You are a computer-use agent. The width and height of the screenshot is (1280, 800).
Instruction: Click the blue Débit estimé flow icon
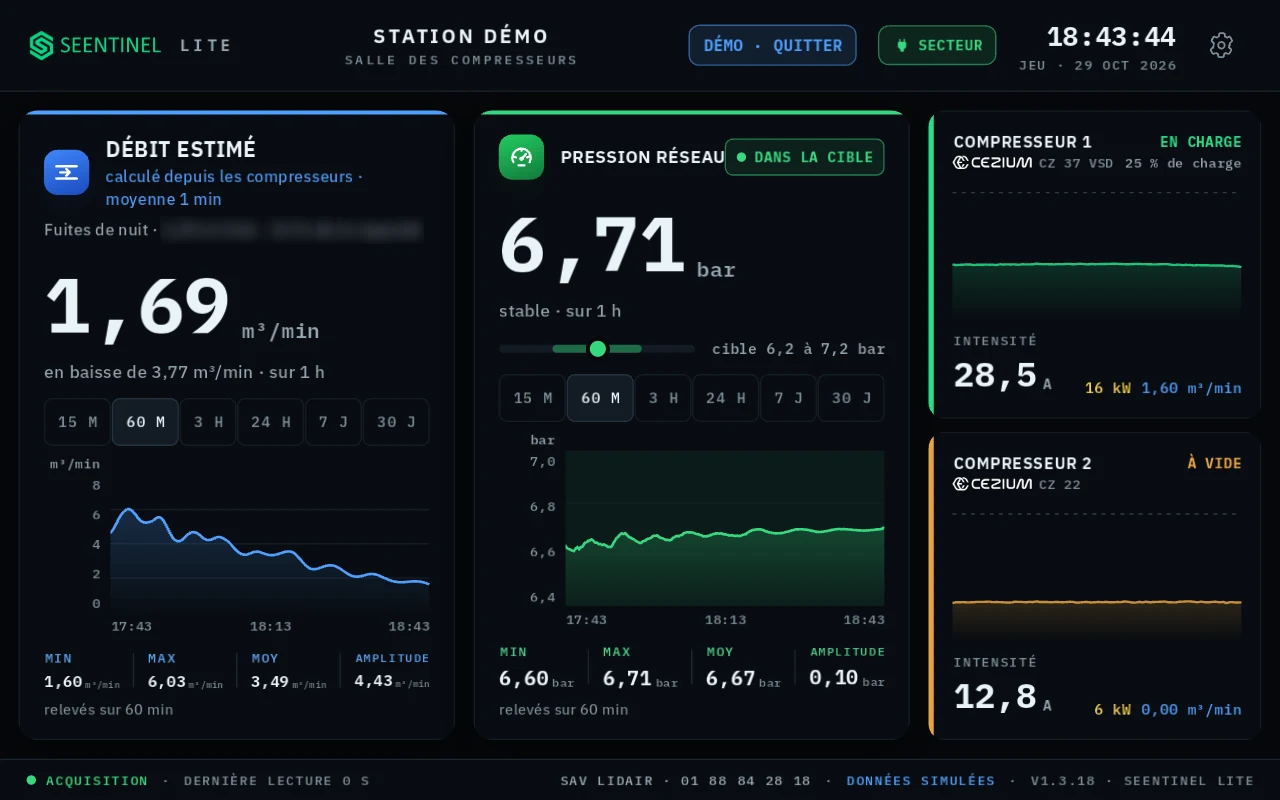[x=67, y=172]
